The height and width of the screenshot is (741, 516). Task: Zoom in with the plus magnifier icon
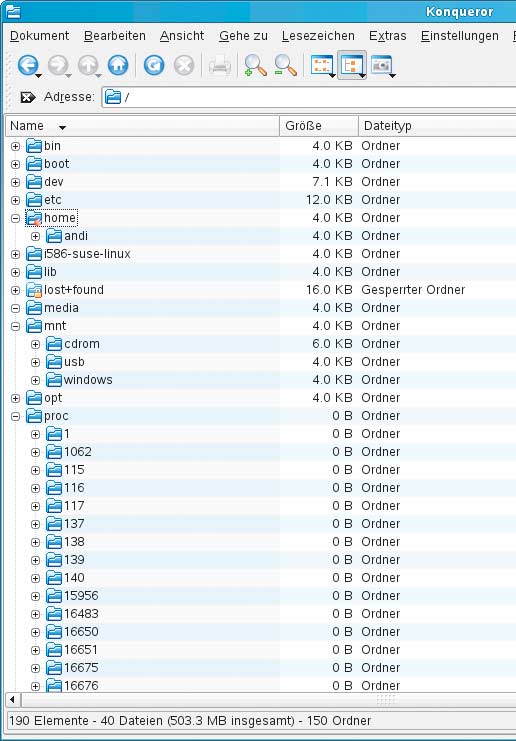tap(256, 65)
